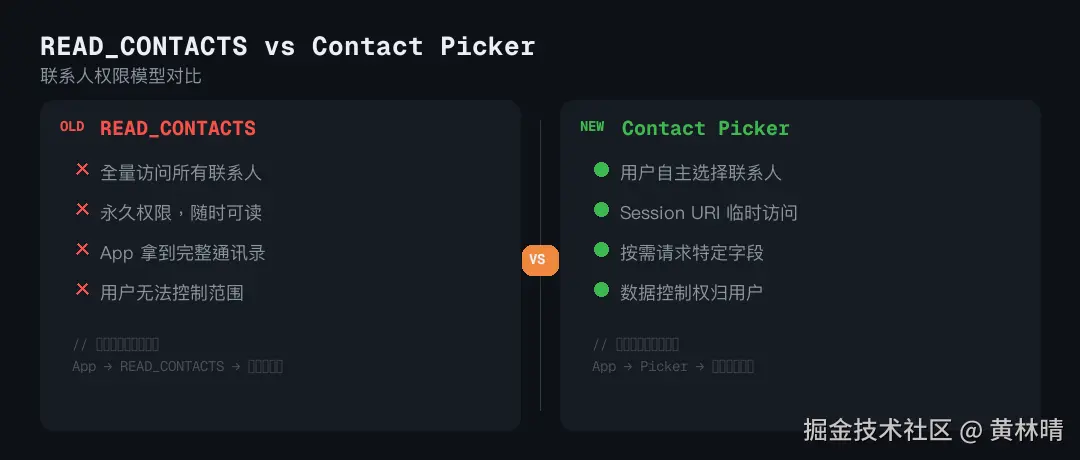
Task: Select the green Contact Picker card heading
Action: 705,128
